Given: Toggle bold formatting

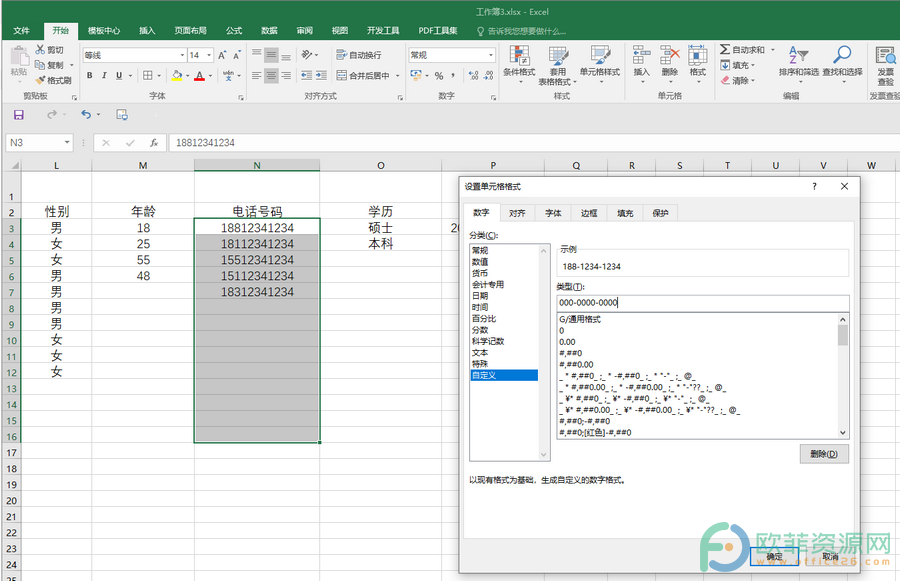Looking at the screenshot, I should (x=90, y=75).
